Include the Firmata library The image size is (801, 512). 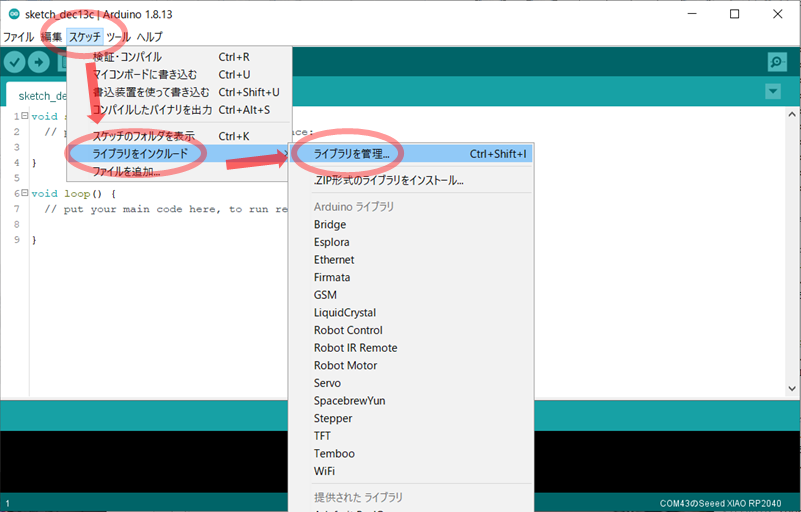pyautogui.click(x=411, y=277)
